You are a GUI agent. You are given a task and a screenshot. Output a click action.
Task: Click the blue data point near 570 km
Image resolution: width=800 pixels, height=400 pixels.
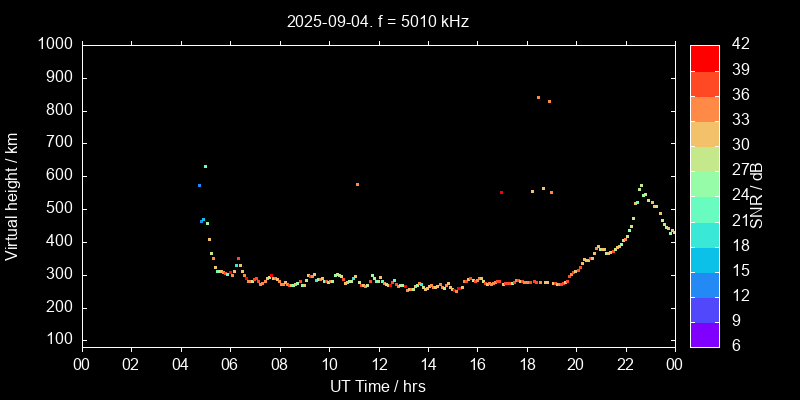(x=199, y=185)
